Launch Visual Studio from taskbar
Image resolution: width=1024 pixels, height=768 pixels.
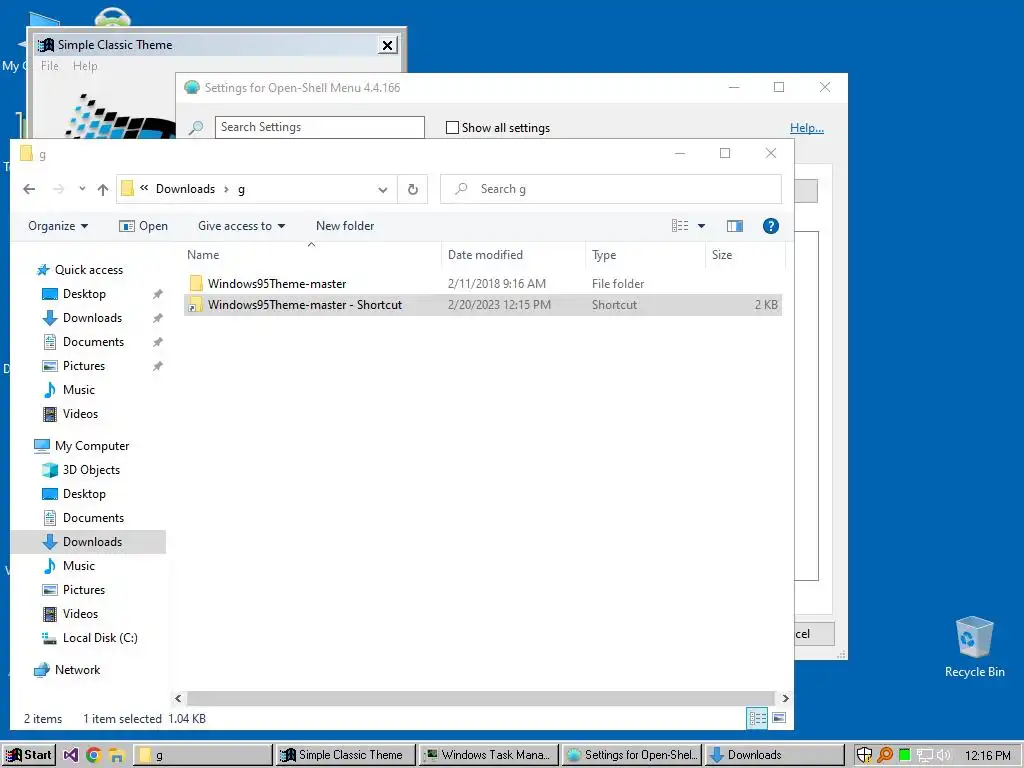pos(71,756)
